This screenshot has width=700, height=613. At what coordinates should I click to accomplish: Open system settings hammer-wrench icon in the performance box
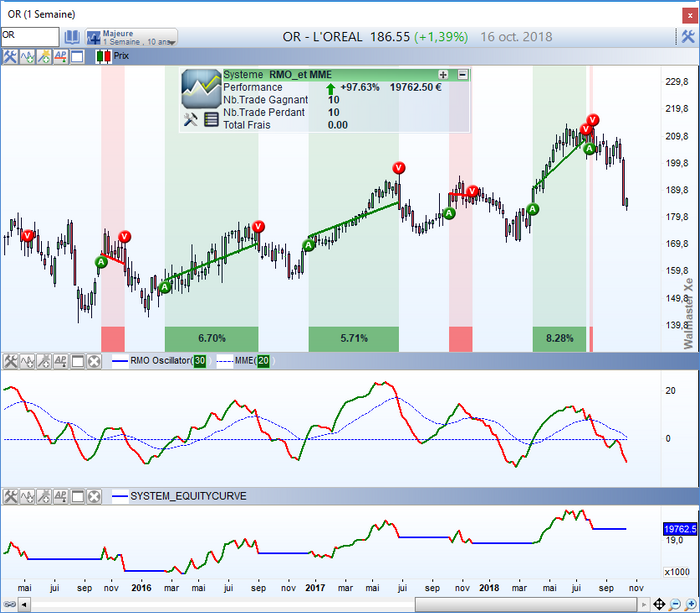(x=191, y=120)
